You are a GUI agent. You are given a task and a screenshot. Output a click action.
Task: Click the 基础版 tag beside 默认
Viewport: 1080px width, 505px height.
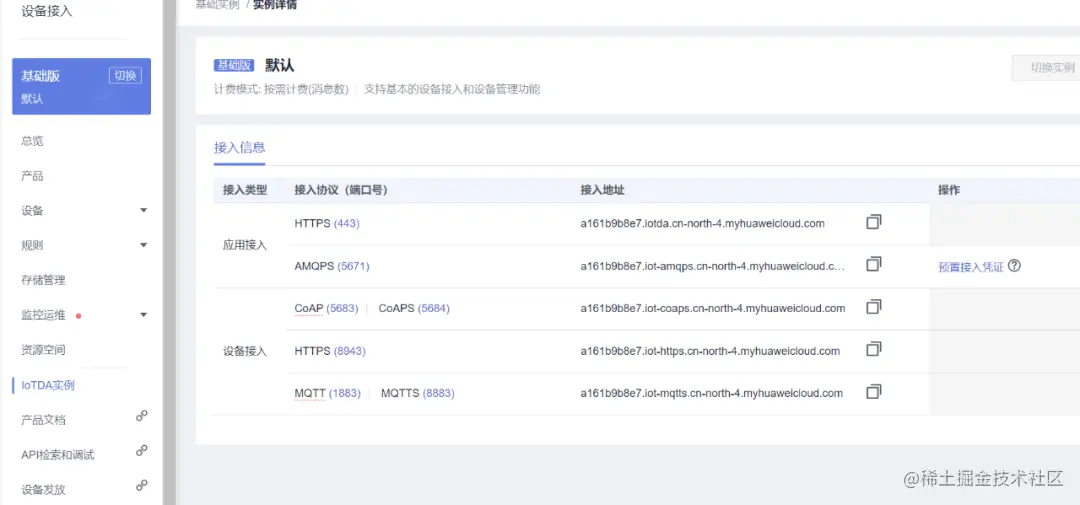pos(234,65)
